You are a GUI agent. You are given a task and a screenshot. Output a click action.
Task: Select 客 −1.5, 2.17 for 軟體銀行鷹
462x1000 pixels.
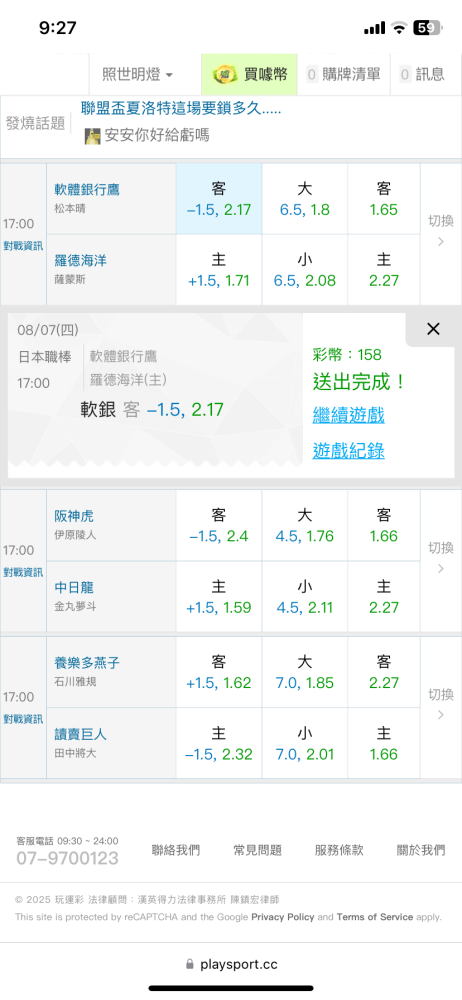click(x=219, y=199)
